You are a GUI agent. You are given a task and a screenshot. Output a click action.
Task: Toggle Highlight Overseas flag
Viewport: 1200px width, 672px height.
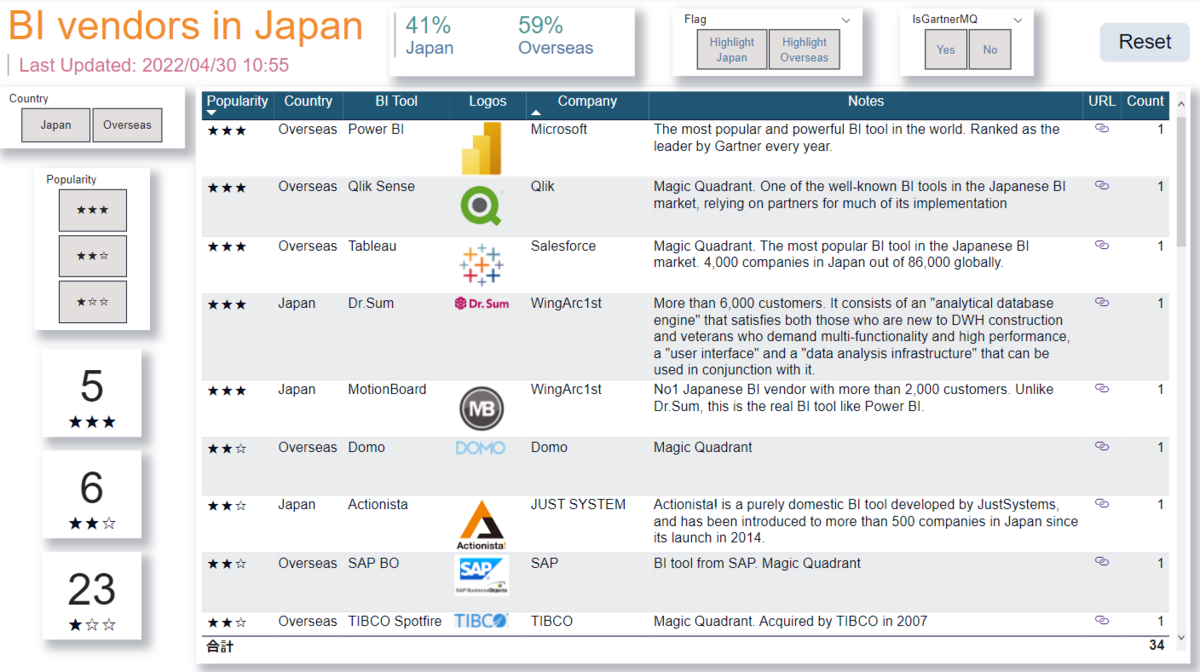[x=804, y=50]
